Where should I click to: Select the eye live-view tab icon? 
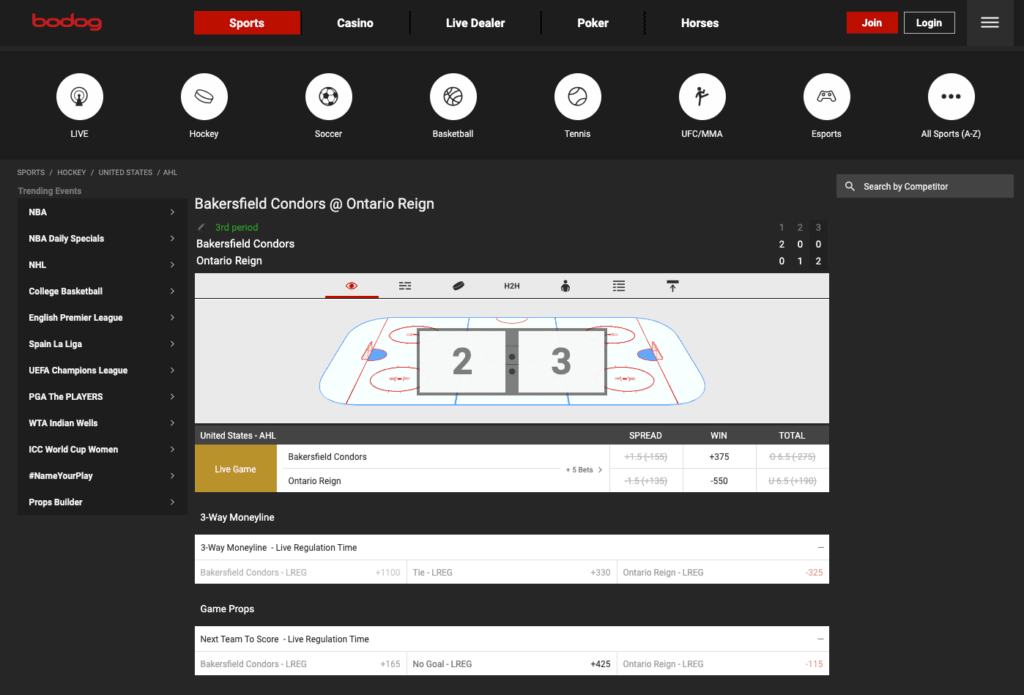[351, 285]
